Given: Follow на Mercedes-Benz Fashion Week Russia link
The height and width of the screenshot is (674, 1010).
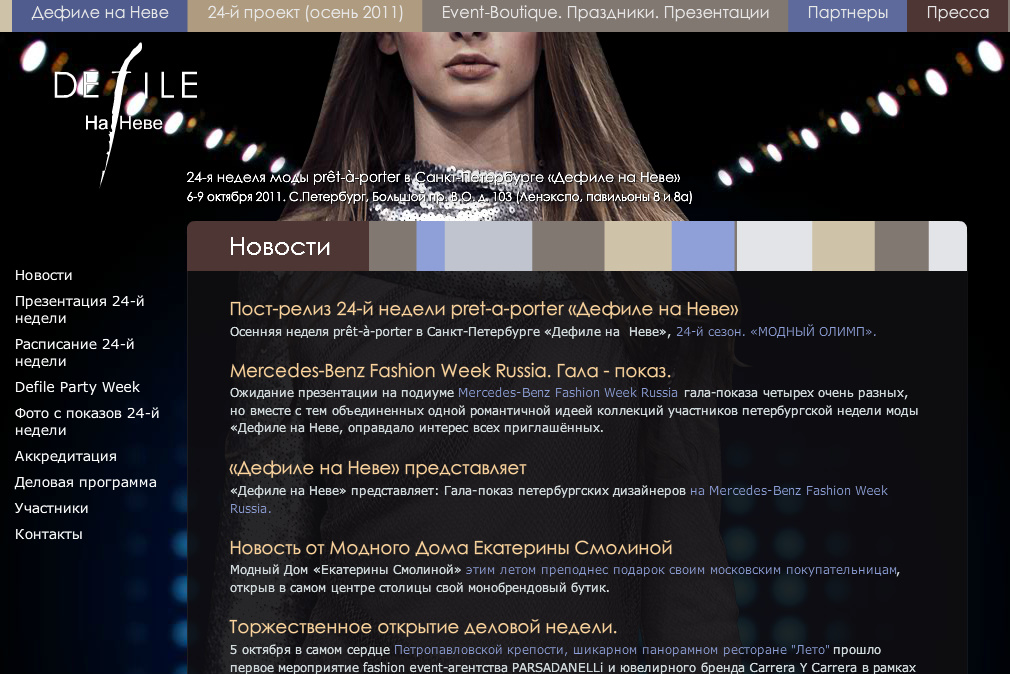Looking at the screenshot, I should pyautogui.click(x=558, y=499).
